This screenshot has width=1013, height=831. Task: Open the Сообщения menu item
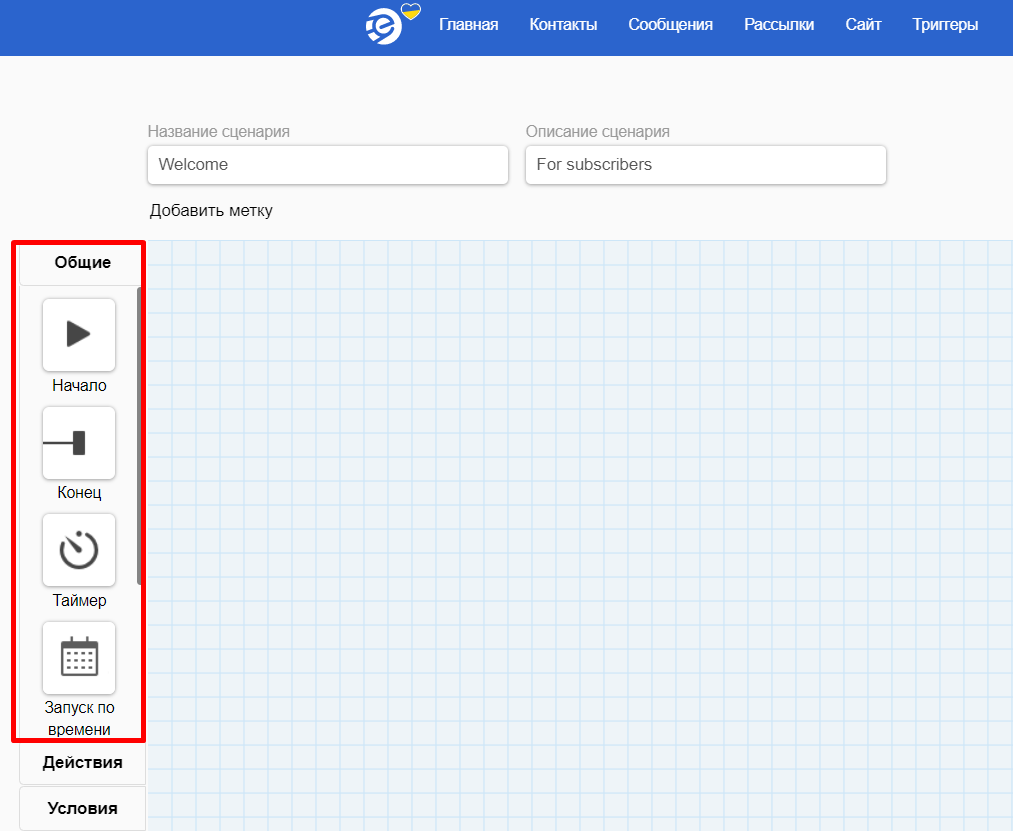click(x=670, y=25)
